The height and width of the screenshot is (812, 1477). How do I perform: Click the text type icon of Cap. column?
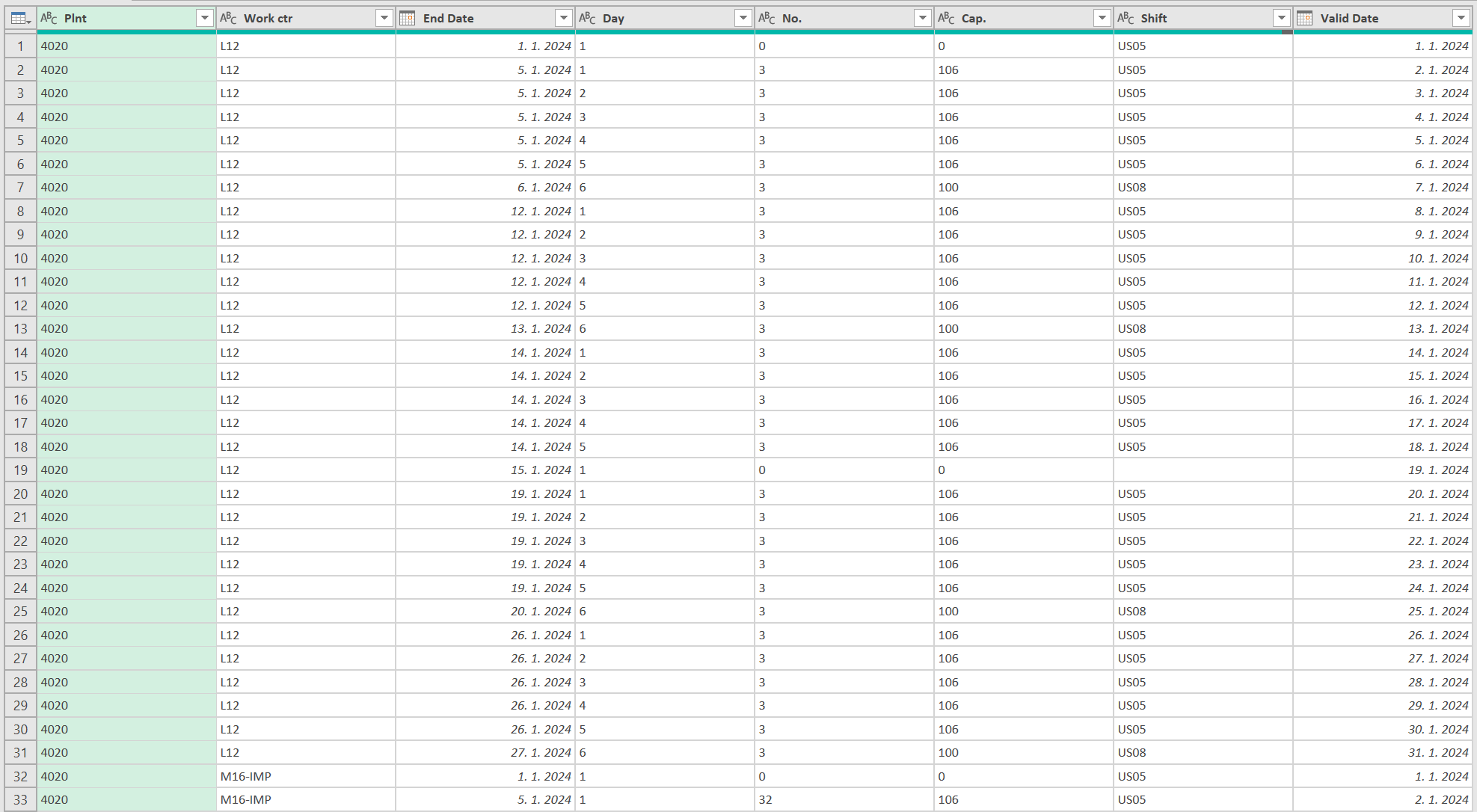pyautogui.click(x=947, y=18)
